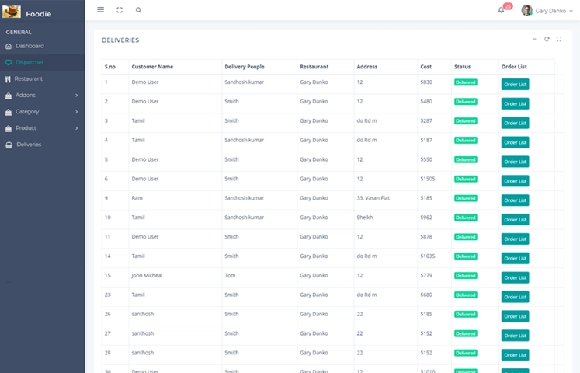Expand the Deliveries panel to fullscreen

pos(559,39)
